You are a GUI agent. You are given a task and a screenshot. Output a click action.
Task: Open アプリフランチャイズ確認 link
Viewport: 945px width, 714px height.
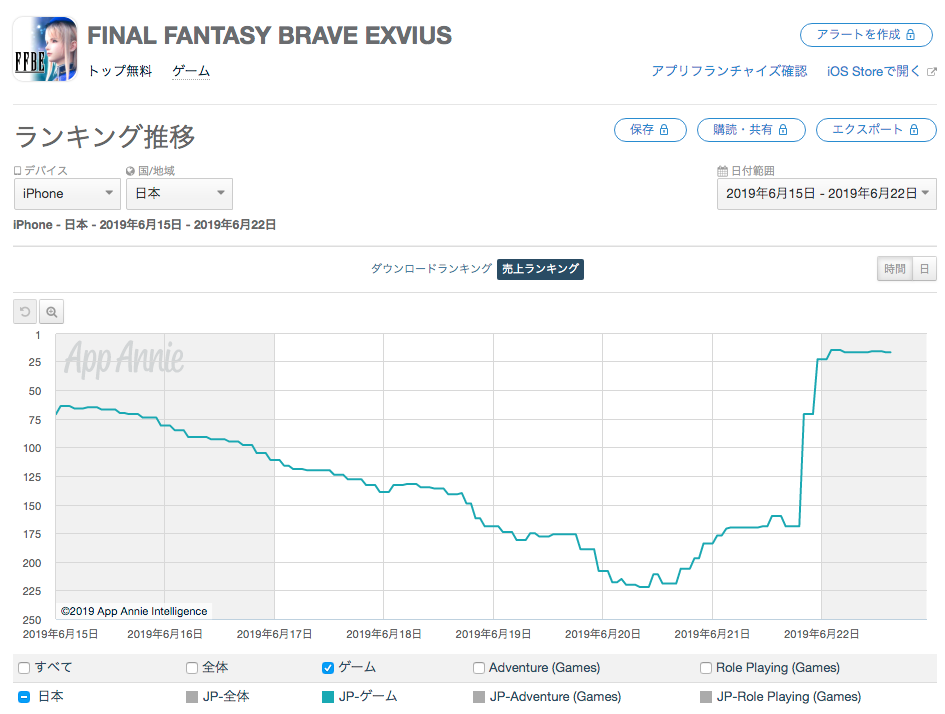point(728,72)
